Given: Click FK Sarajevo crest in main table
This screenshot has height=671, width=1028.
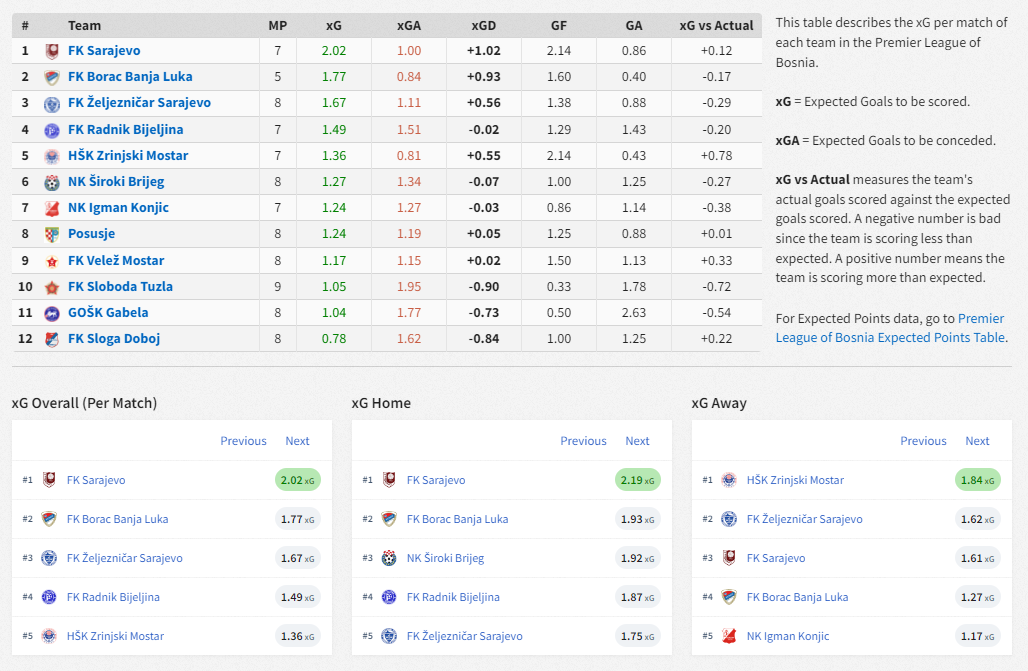Looking at the screenshot, I should click(52, 51).
